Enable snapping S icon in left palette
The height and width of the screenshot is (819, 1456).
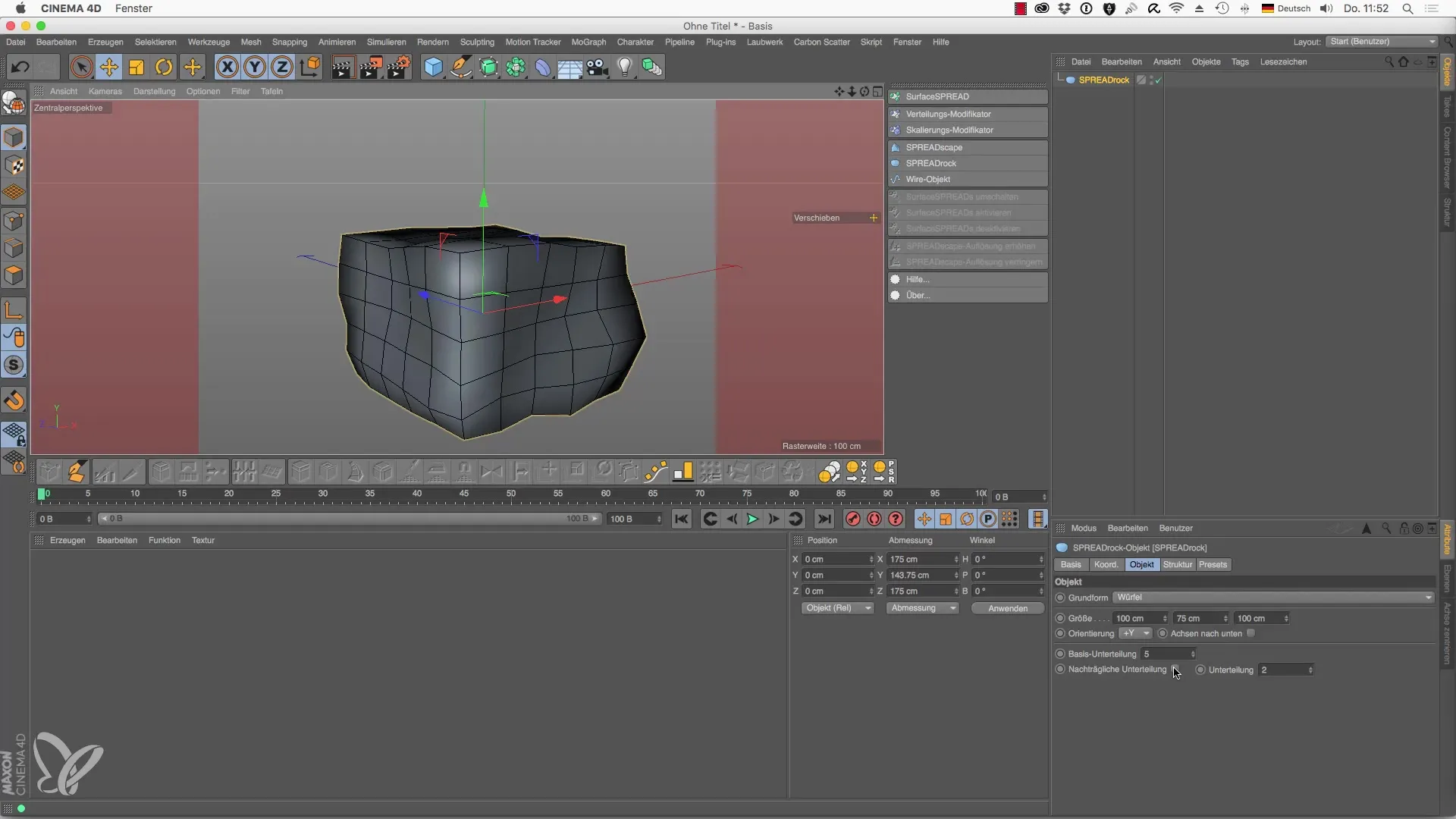coord(14,365)
